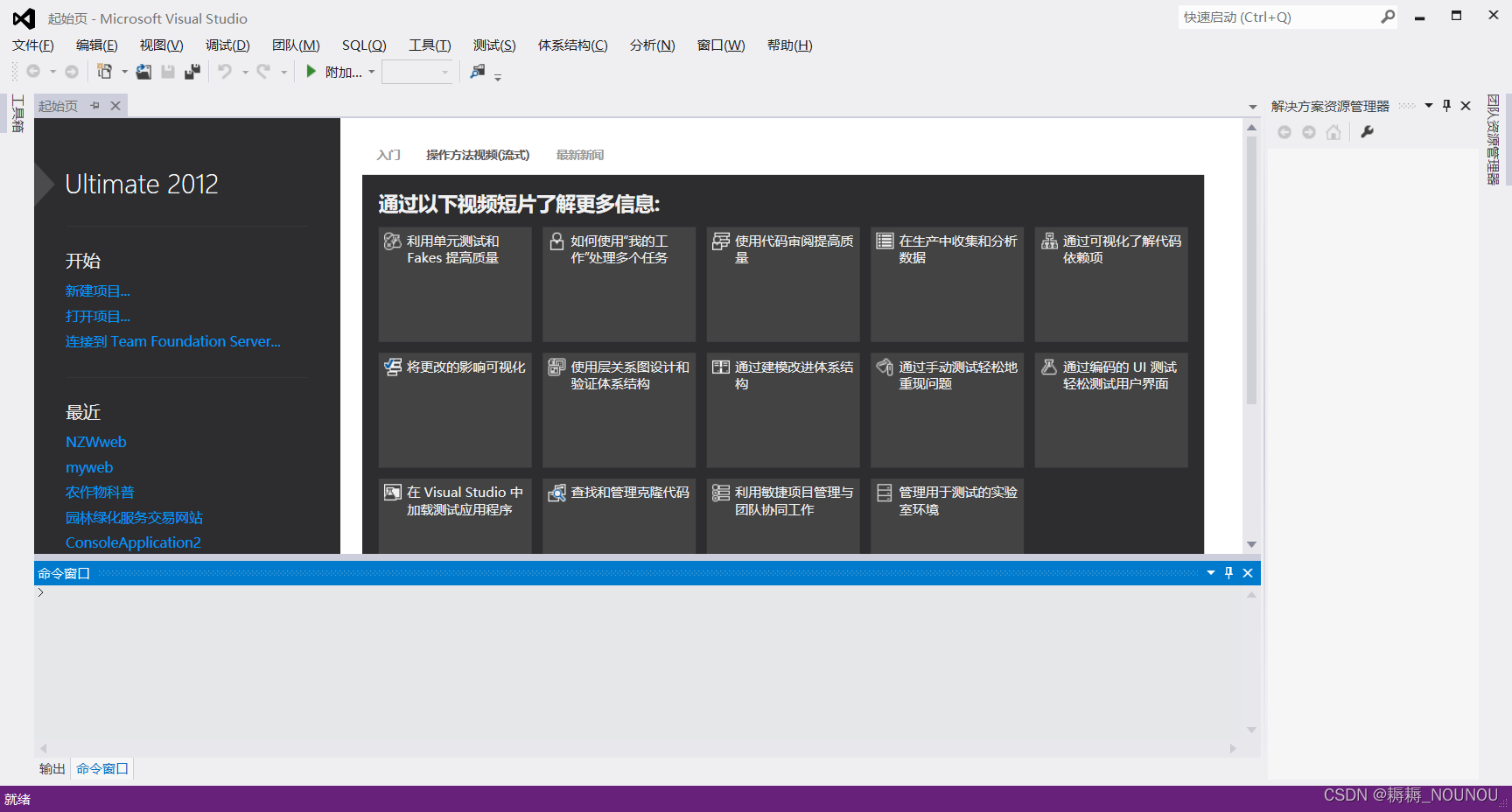This screenshot has width=1512, height=812.
Task: Click Solution Explorer Properties wrench icon
Action: tap(1367, 132)
